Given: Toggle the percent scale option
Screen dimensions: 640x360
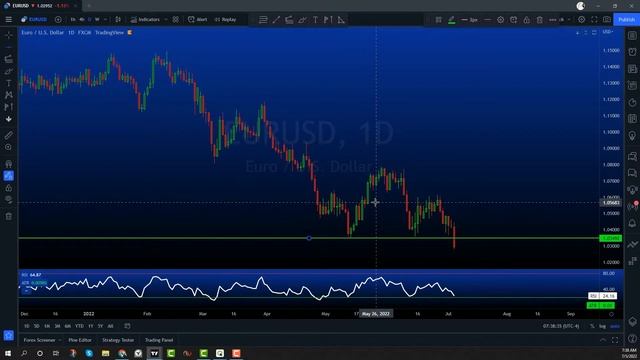Looking at the screenshot, I should 592,326.
